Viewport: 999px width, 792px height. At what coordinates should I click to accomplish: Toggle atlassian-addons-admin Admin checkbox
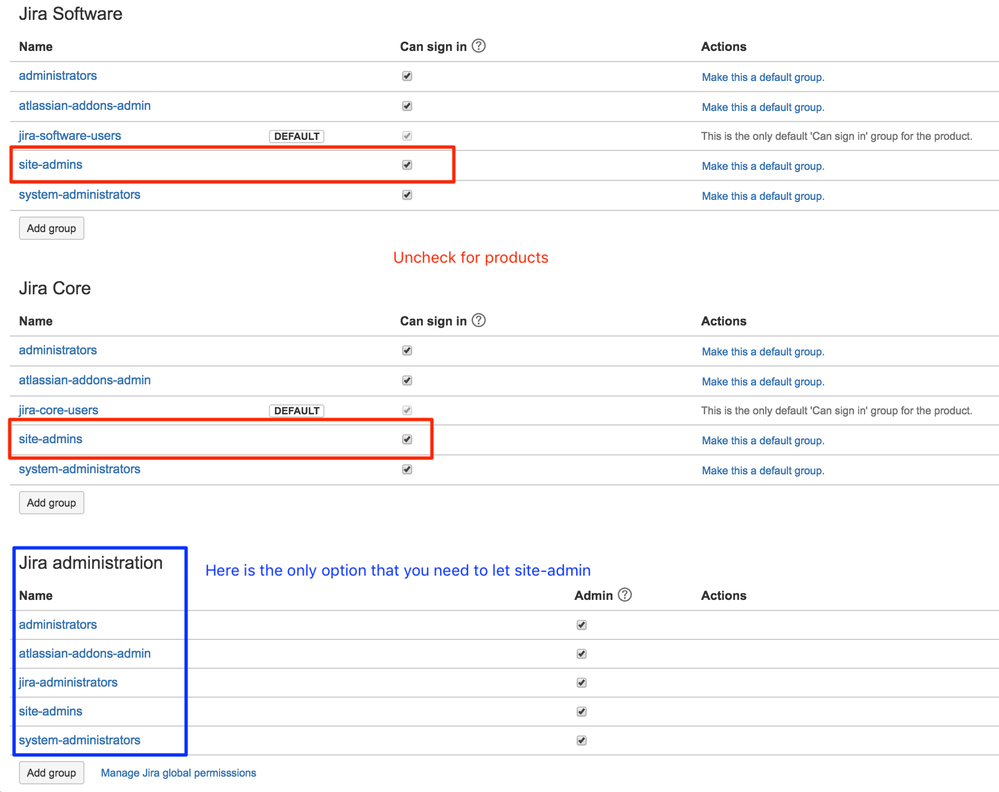[582, 654]
